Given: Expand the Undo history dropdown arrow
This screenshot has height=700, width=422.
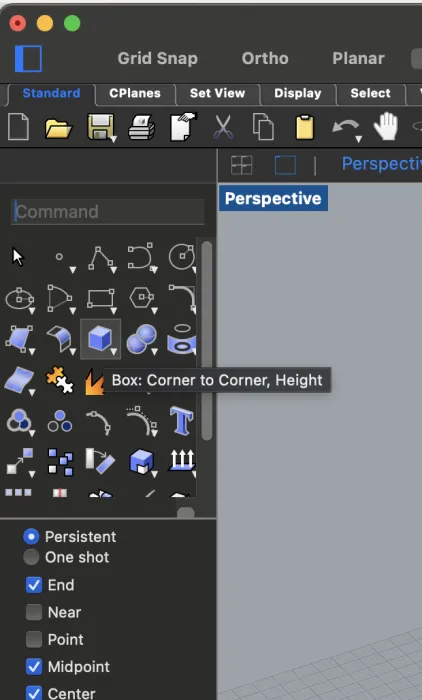Looking at the screenshot, I should tap(358, 140).
